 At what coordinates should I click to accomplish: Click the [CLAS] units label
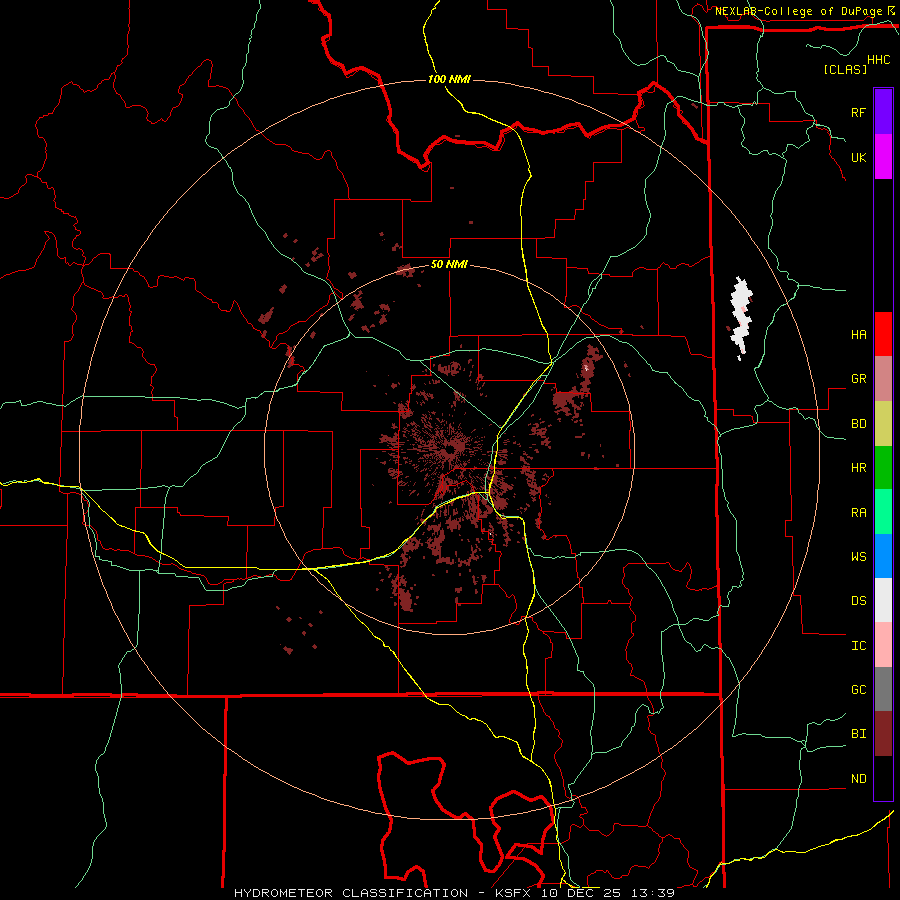845,69
